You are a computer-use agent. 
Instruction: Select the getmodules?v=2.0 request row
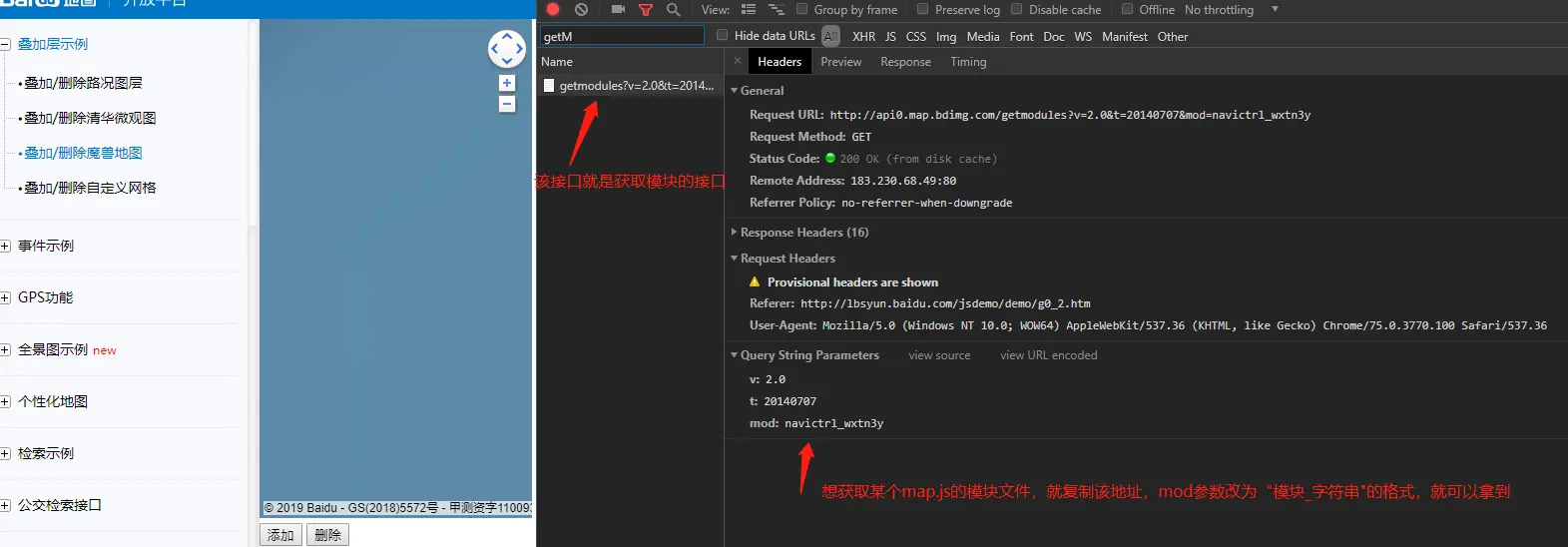click(x=630, y=86)
